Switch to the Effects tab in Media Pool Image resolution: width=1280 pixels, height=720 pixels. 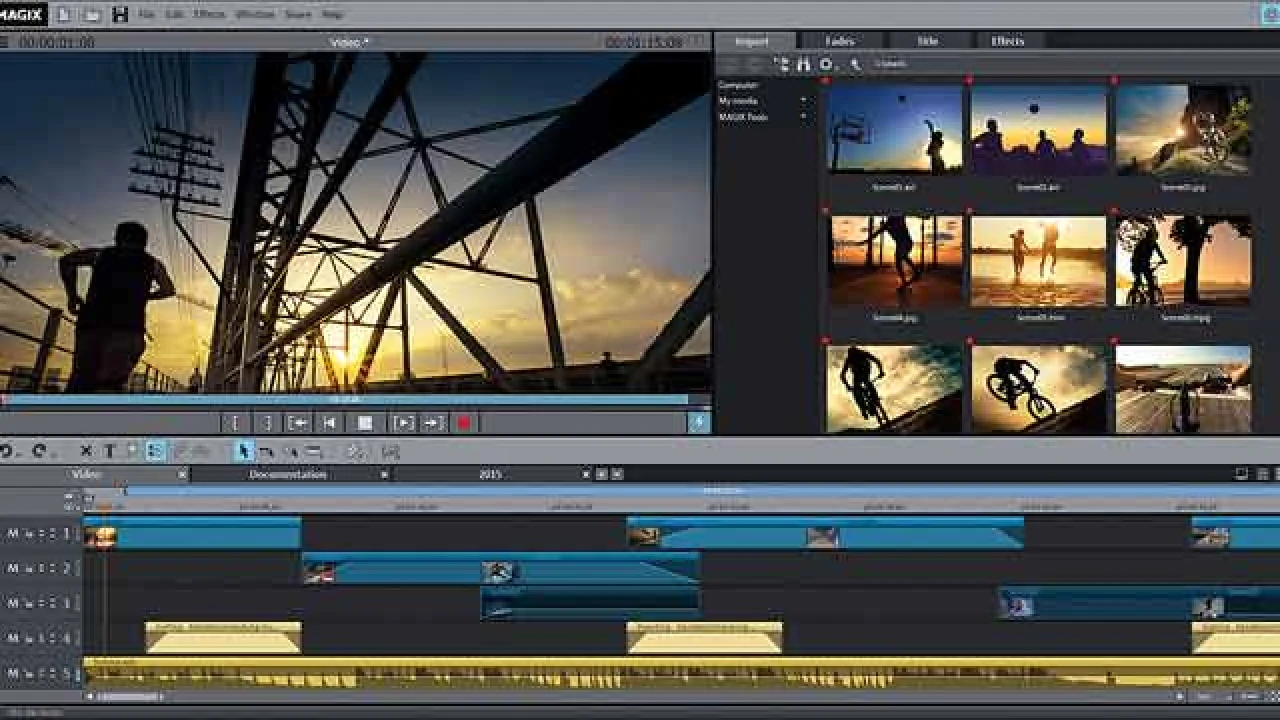click(x=1009, y=41)
